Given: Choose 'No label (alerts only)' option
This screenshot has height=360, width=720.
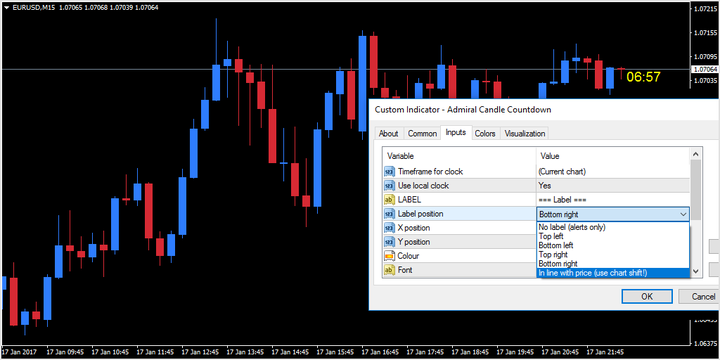Looking at the screenshot, I should pyautogui.click(x=613, y=227).
